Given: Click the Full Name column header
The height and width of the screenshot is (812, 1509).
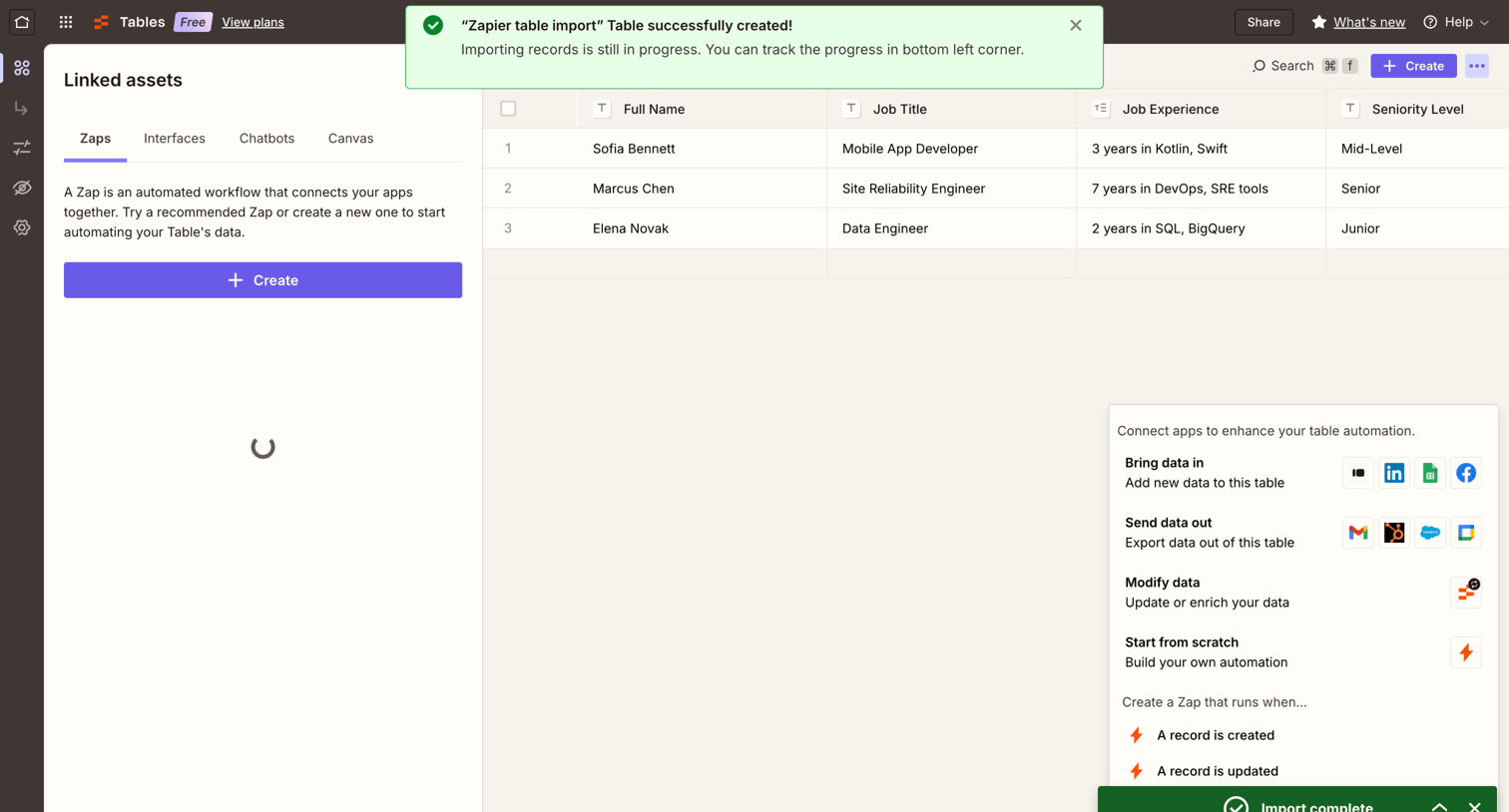Looking at the screenshot, I should click(702, 109).
